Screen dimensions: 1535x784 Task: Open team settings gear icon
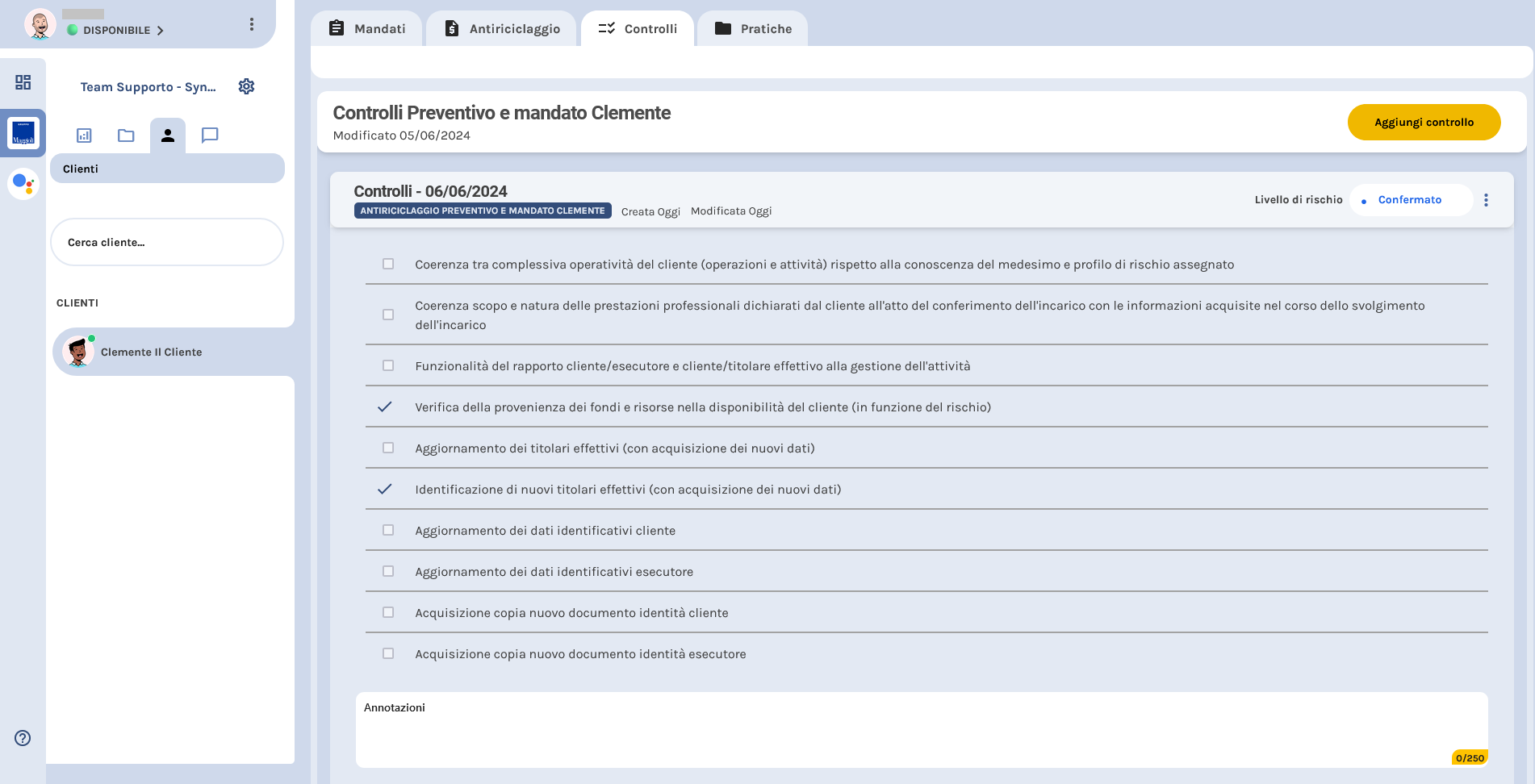coord(246,86)
